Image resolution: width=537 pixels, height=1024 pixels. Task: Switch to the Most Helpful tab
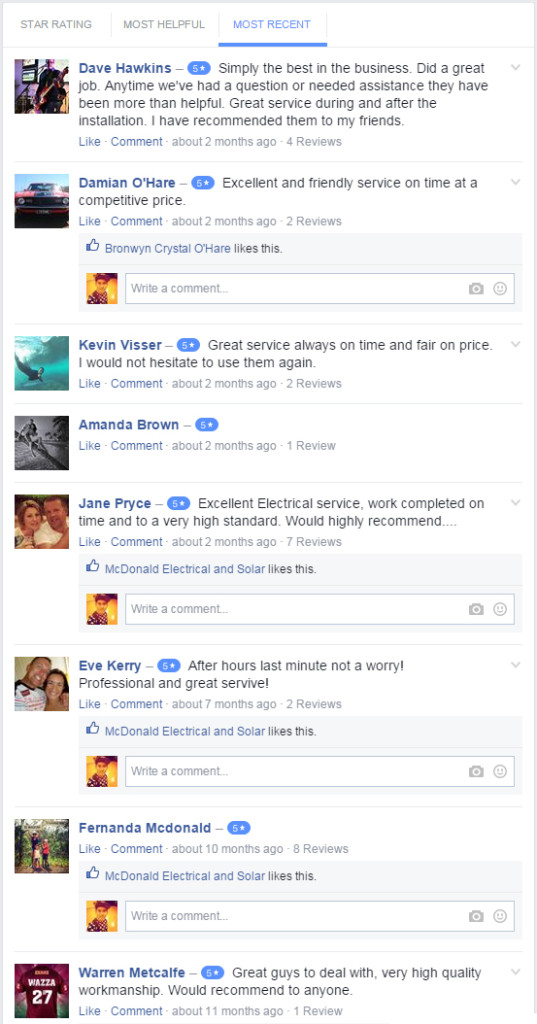pyautogui.click(x=164, y=24)
